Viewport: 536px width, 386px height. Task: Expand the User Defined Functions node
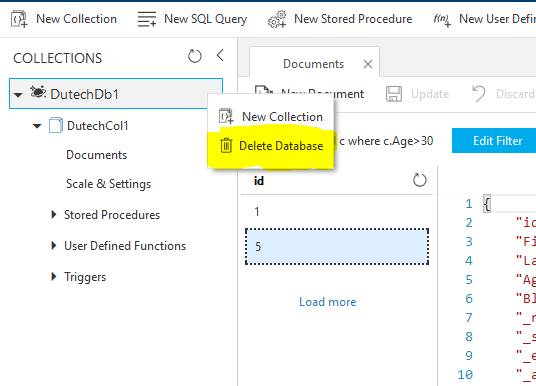[x=54, y=245]
